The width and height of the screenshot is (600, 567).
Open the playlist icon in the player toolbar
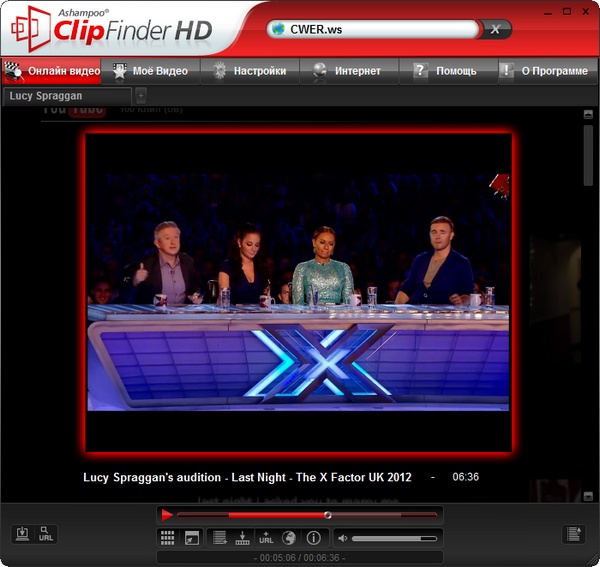click(x=220, y=538)
